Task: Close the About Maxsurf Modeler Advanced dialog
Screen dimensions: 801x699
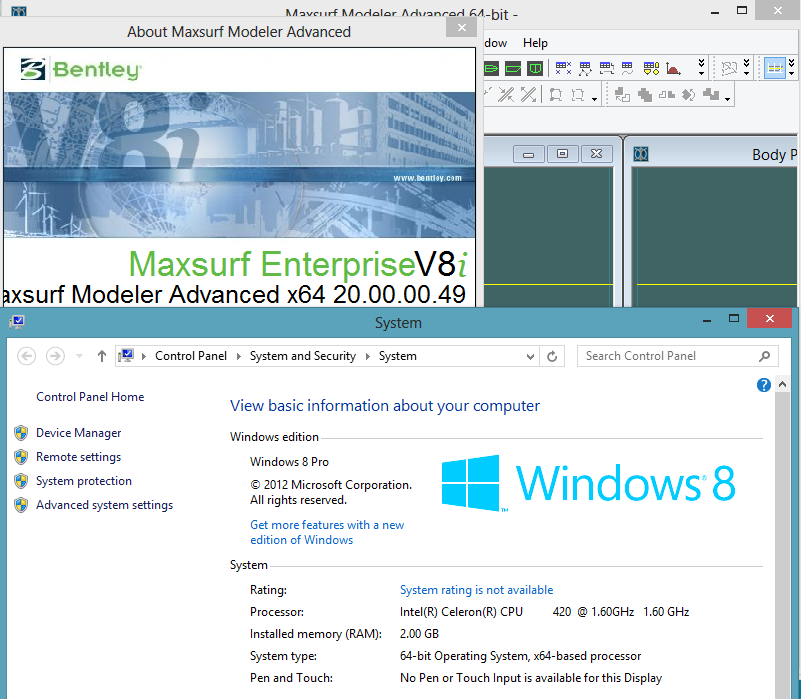Action: 461,27
